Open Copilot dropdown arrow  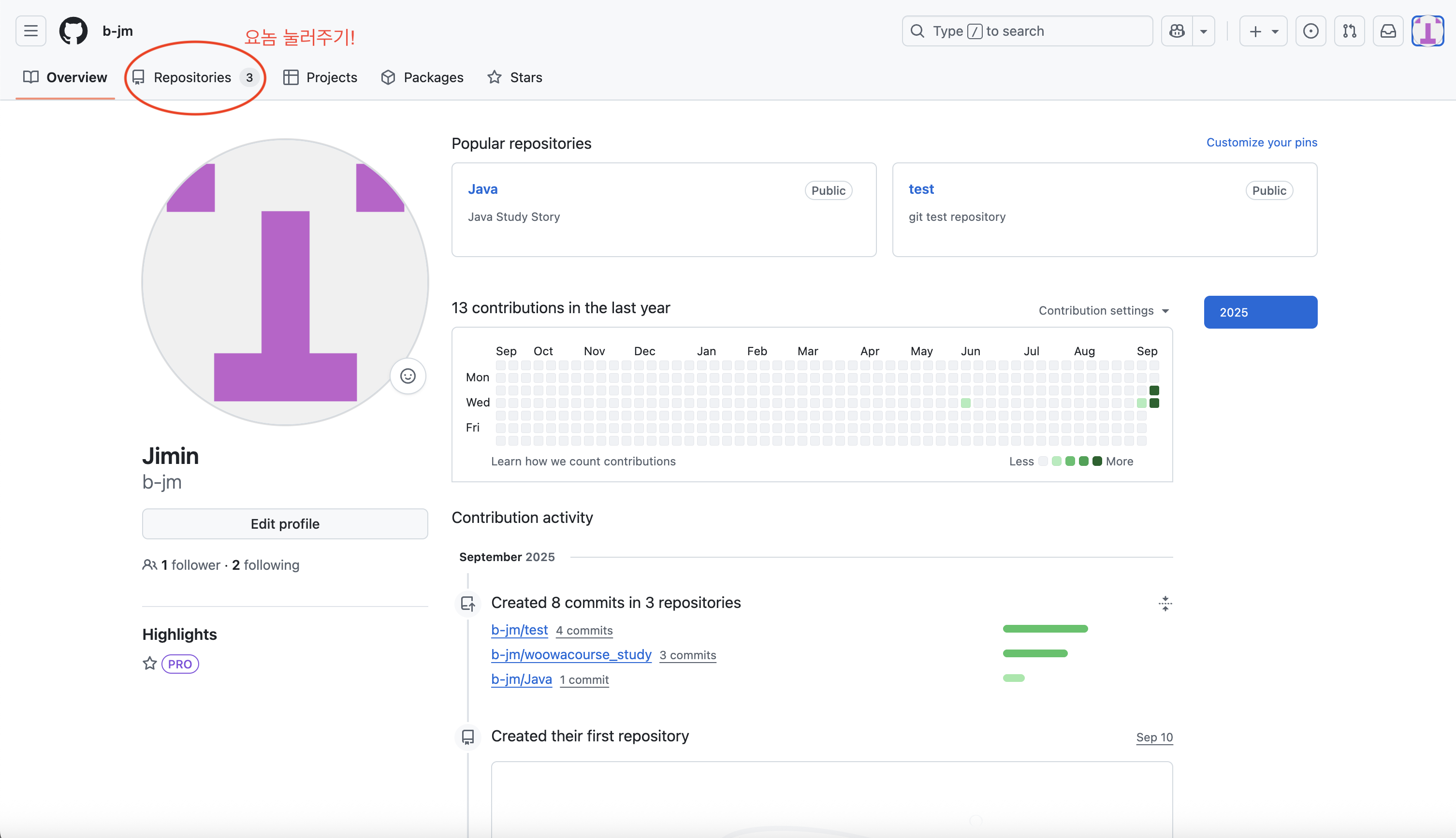1203,31
